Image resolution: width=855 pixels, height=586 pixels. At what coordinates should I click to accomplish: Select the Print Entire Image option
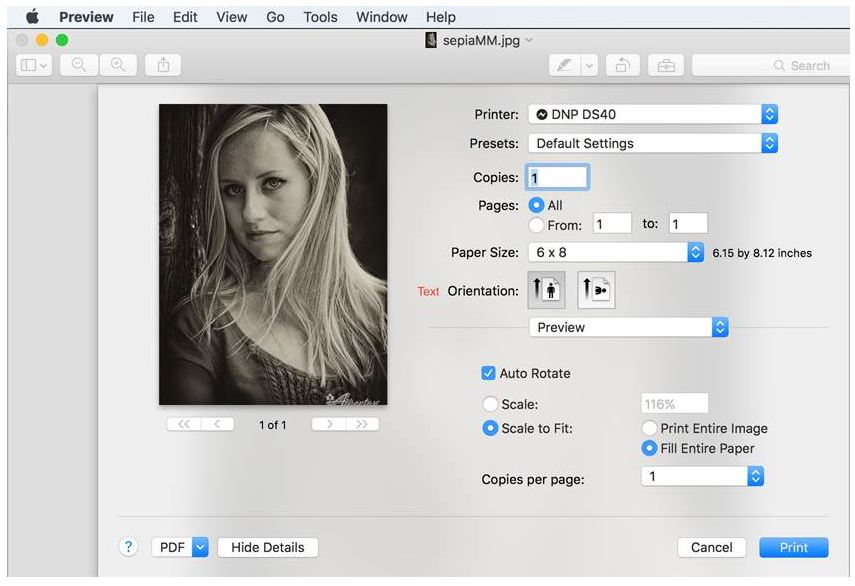click(x=649, y=428)
